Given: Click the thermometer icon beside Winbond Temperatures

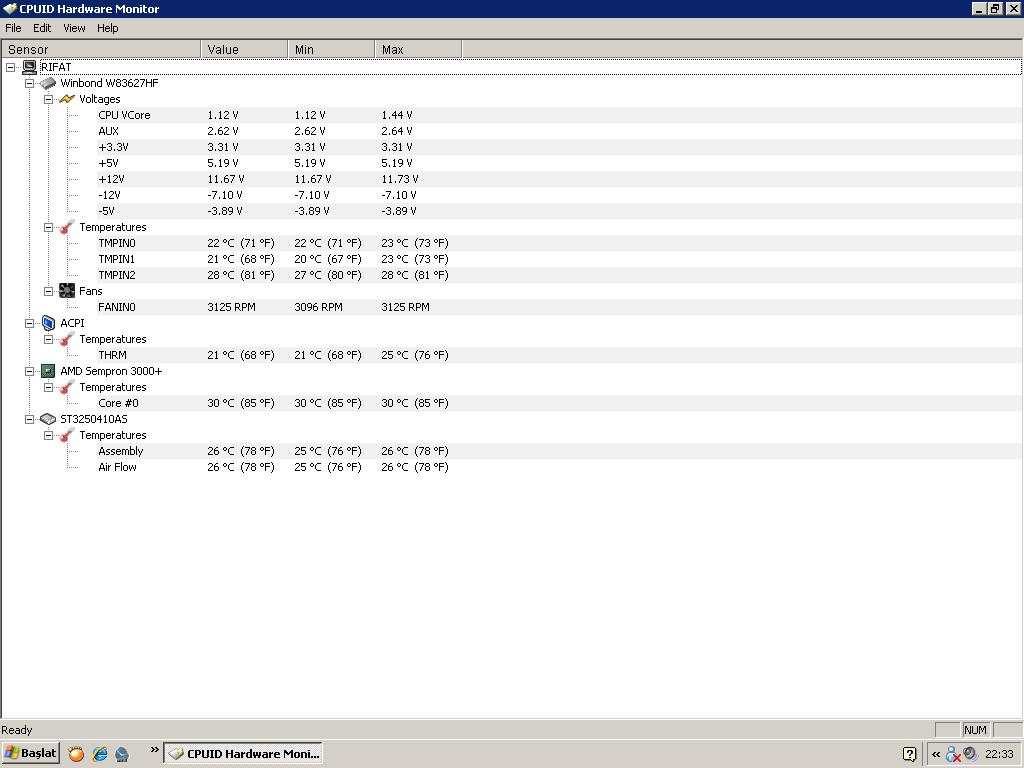Looking at the screenshot, I should pyautogui.click(x=67, y=227).
